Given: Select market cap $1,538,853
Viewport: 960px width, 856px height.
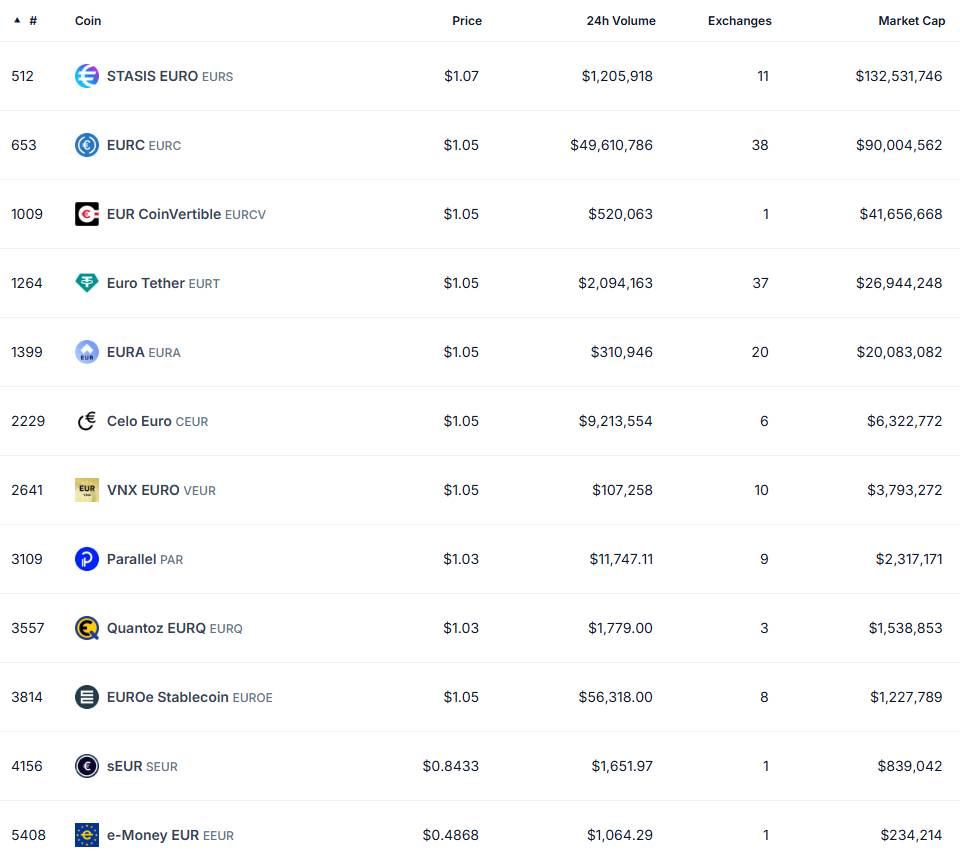Looking at the screenshot, I should (x=906, y=628).
